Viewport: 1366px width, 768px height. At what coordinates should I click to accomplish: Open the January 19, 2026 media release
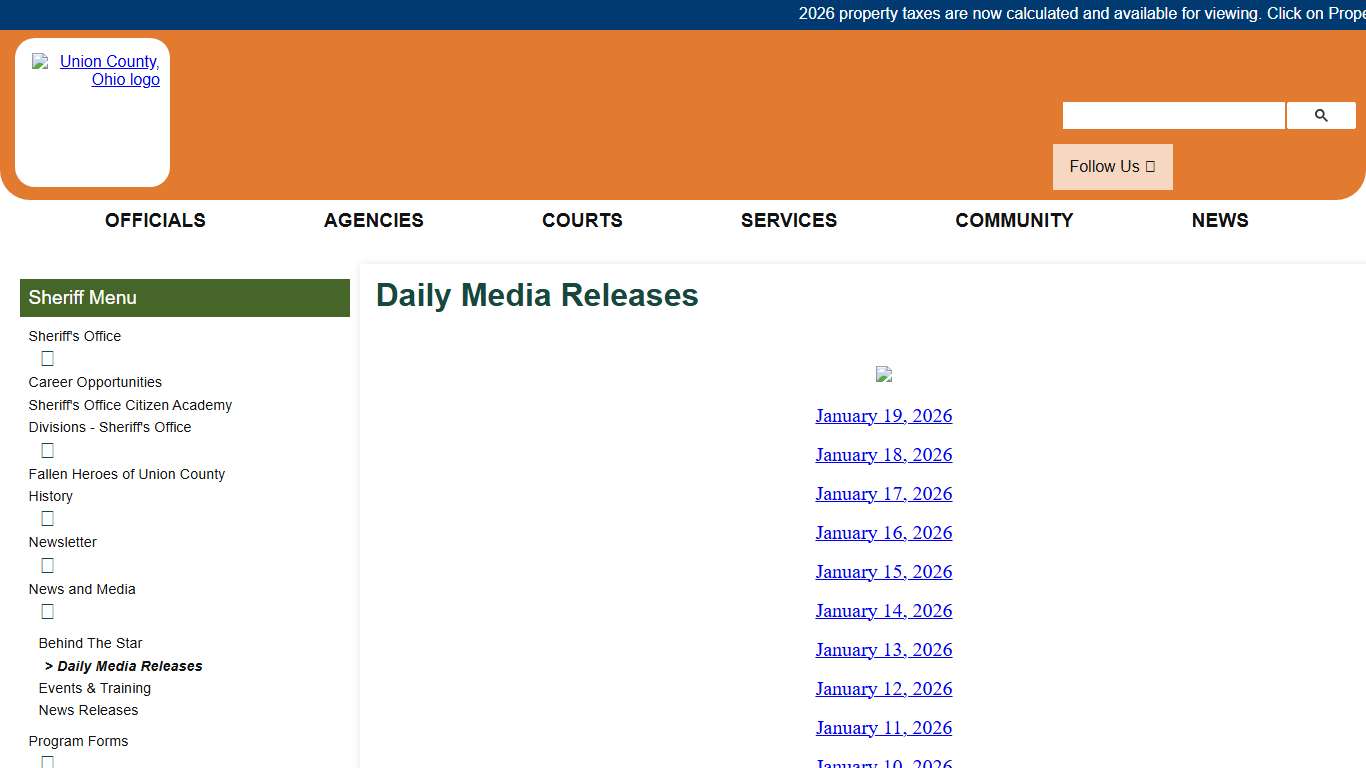(x=884, y=416)
